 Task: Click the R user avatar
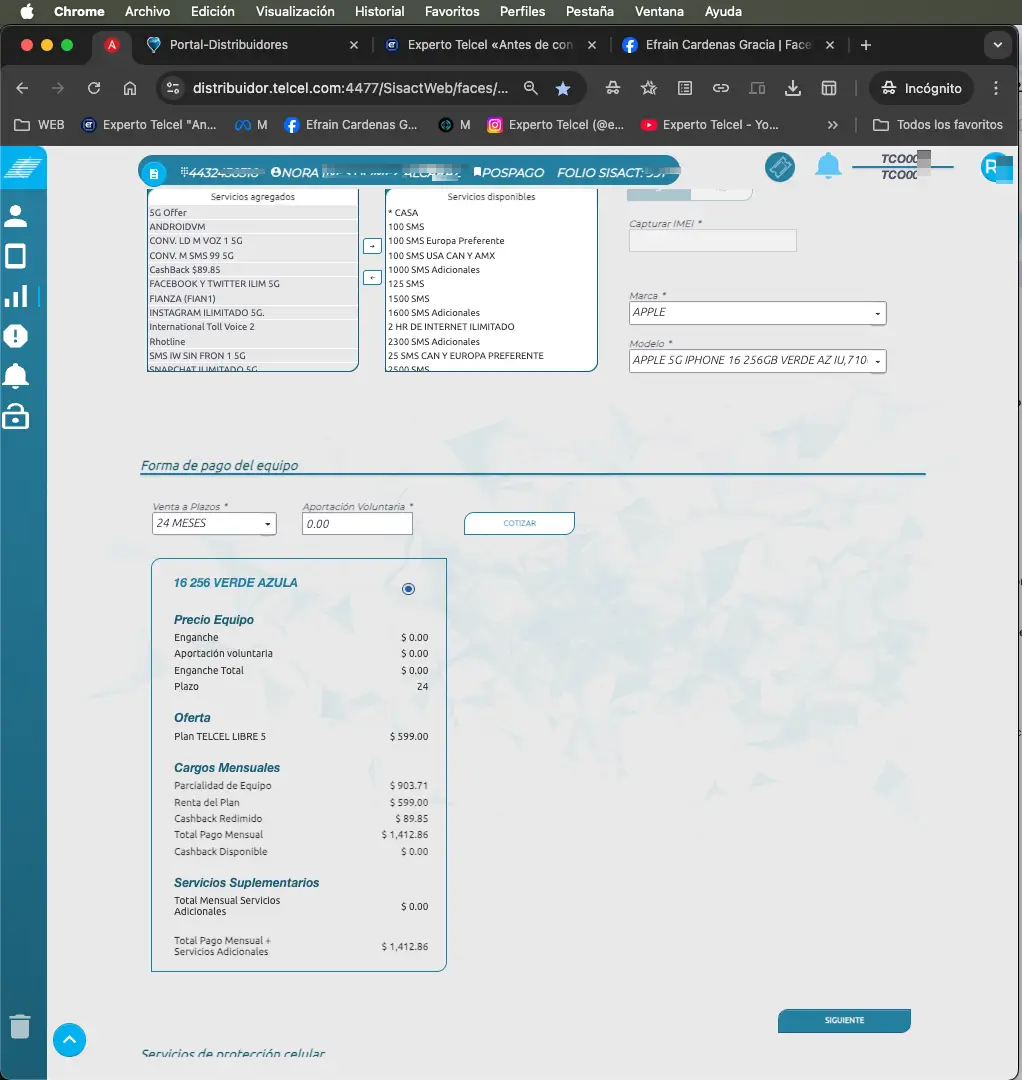(994, 167)
